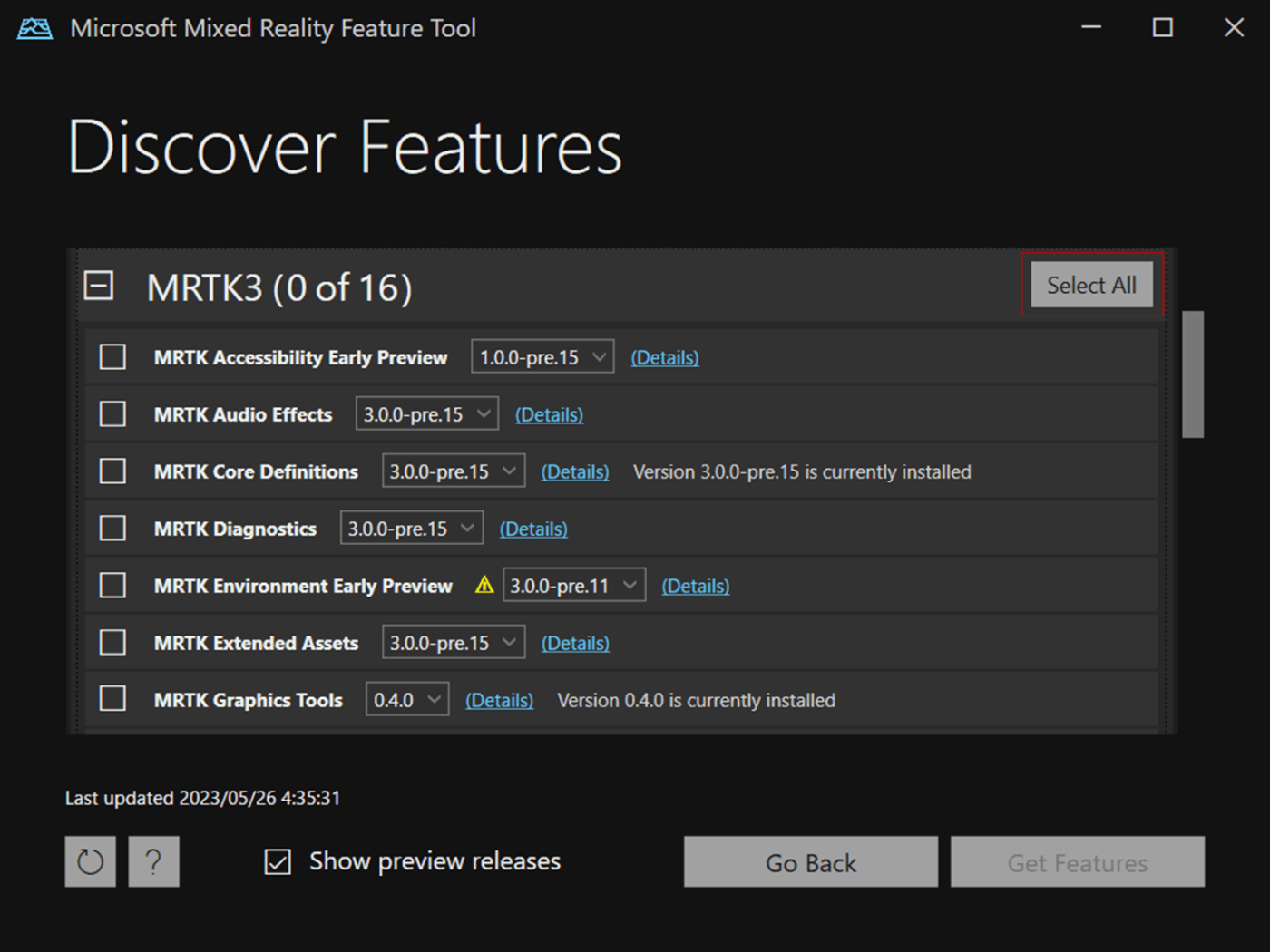Click the MRTK Diagnostics feature name
This screenshot has width=1270, height=952.
pos(235,529)
